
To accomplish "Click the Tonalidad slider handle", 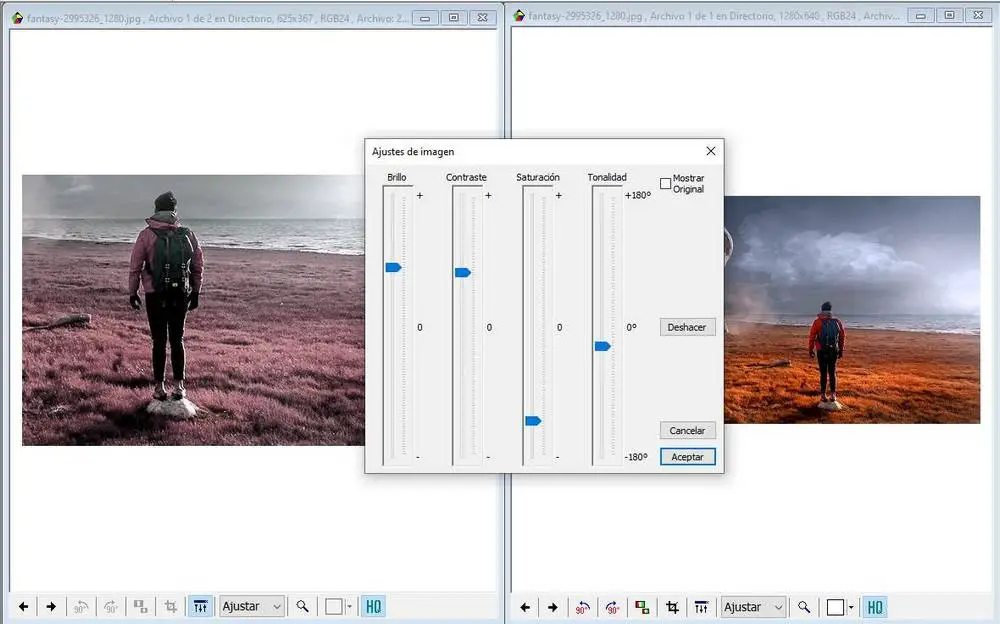I will click(603, 346).
